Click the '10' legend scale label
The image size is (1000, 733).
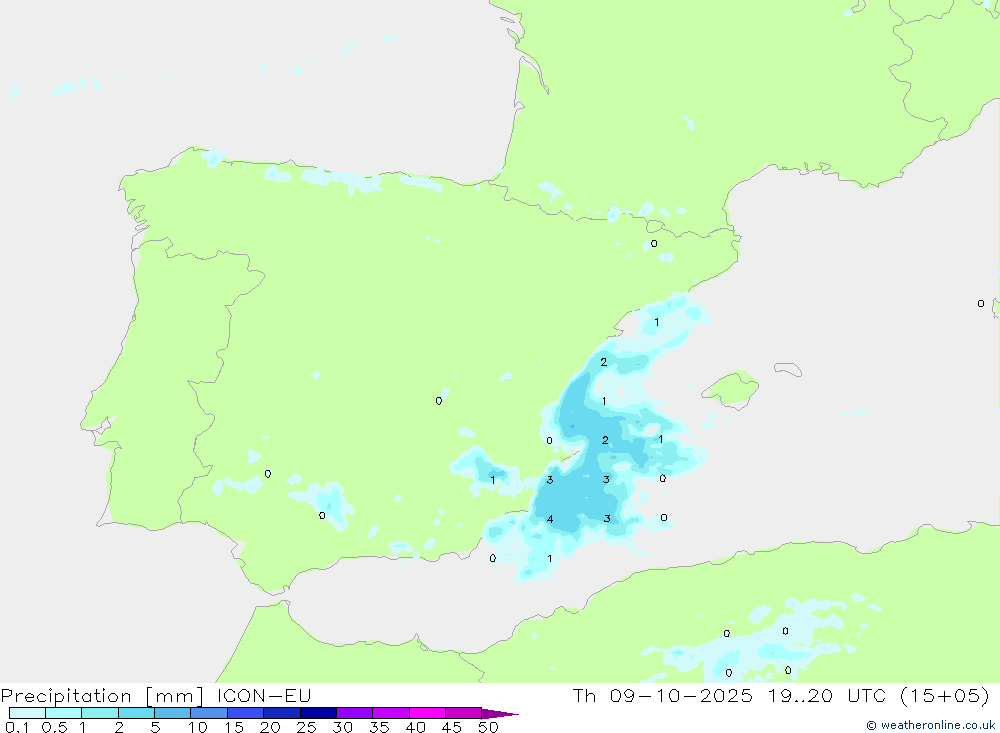tap(198, 727)
